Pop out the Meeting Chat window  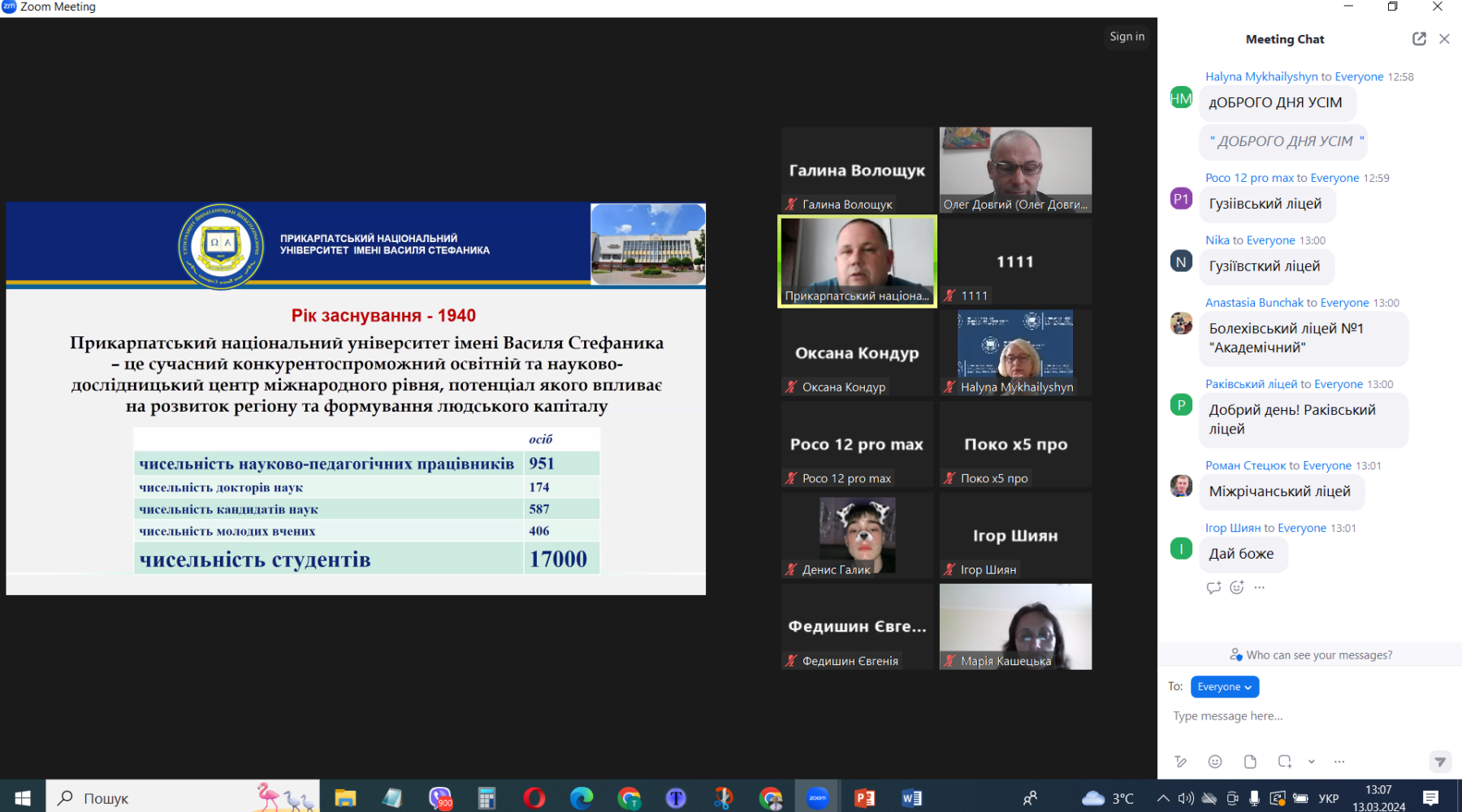pos(1419,39)
